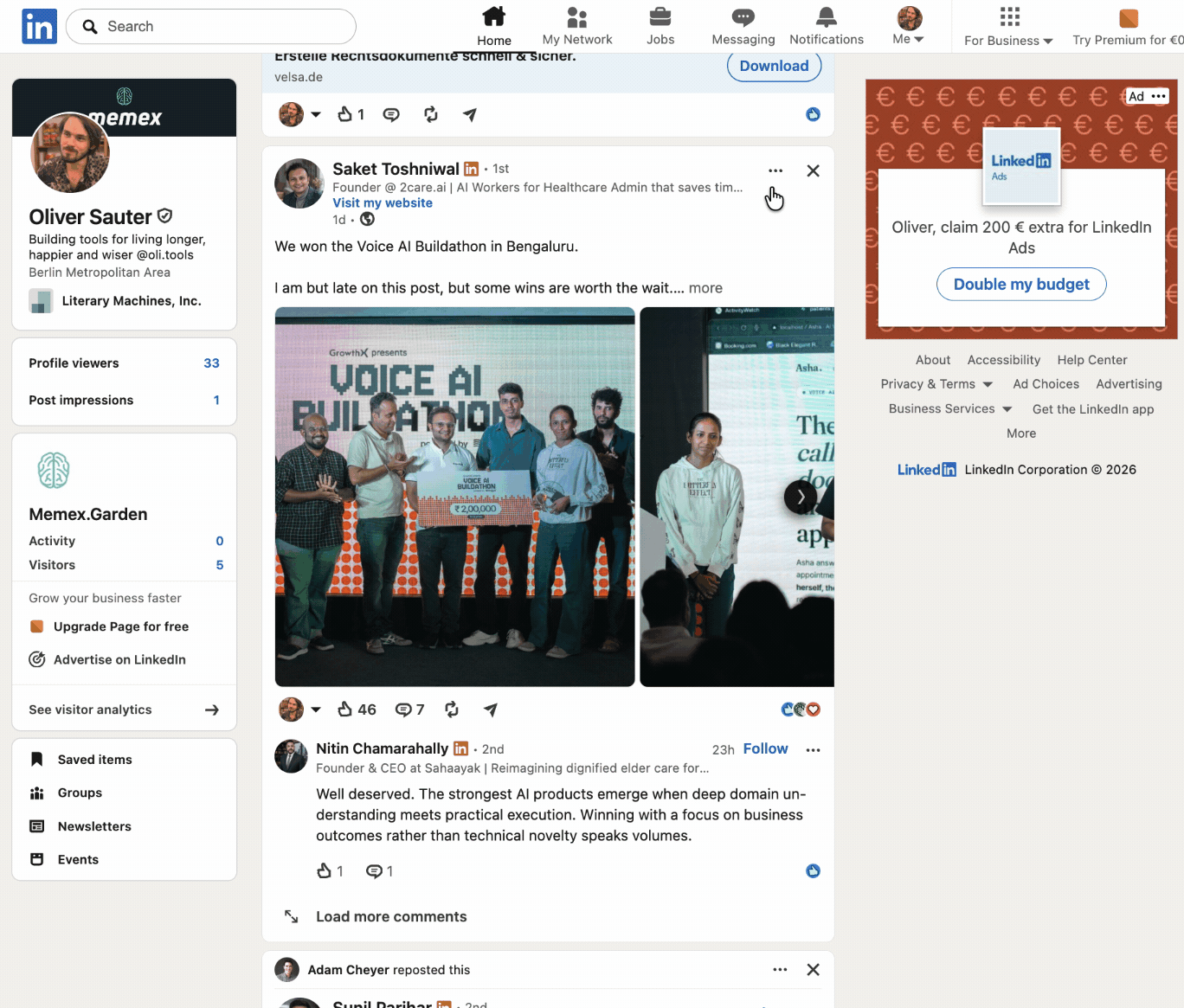Like Nitin Chamarahally's comment

click(x=330, y=871)
